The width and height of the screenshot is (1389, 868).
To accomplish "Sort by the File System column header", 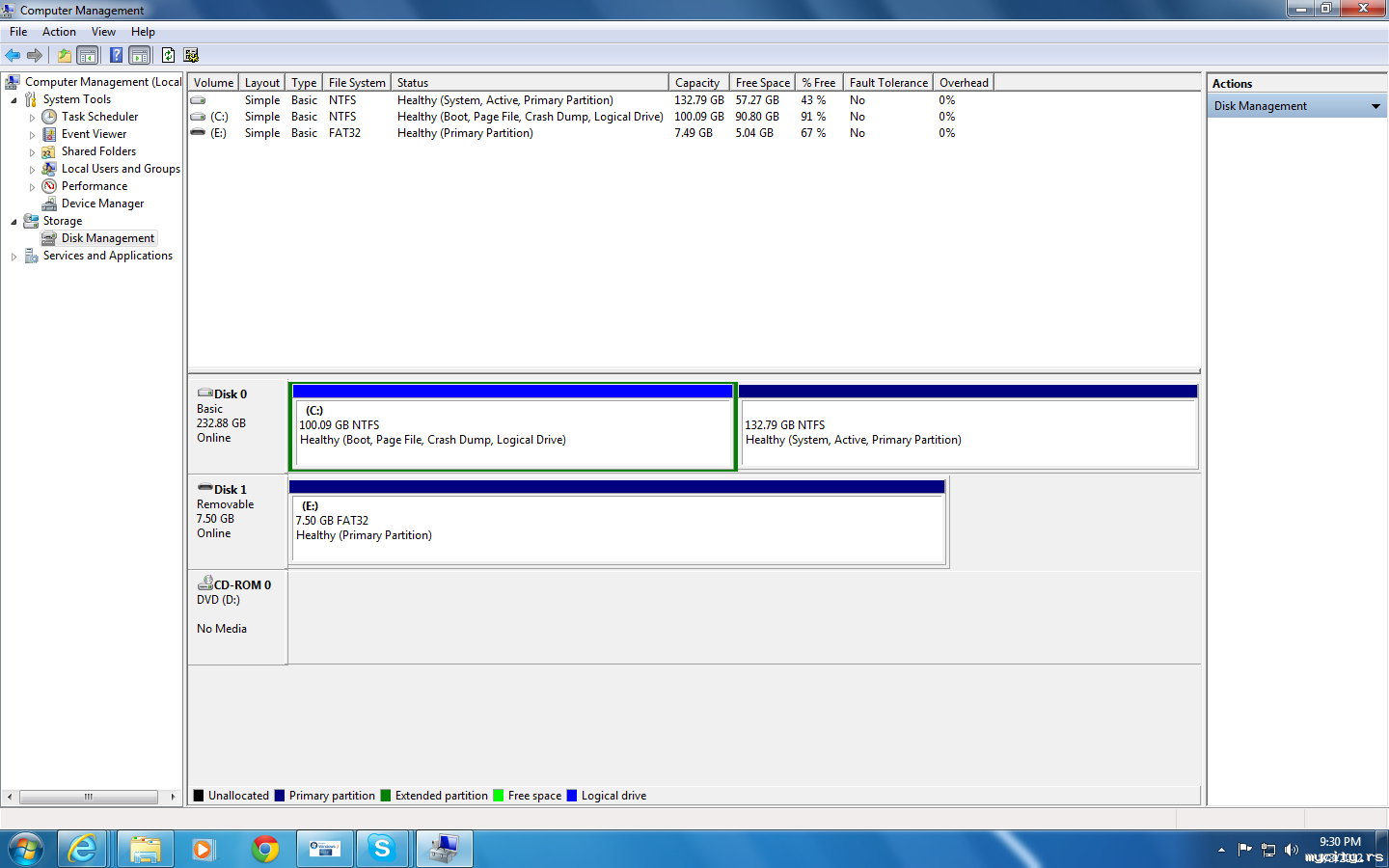I will coord(357,83).
